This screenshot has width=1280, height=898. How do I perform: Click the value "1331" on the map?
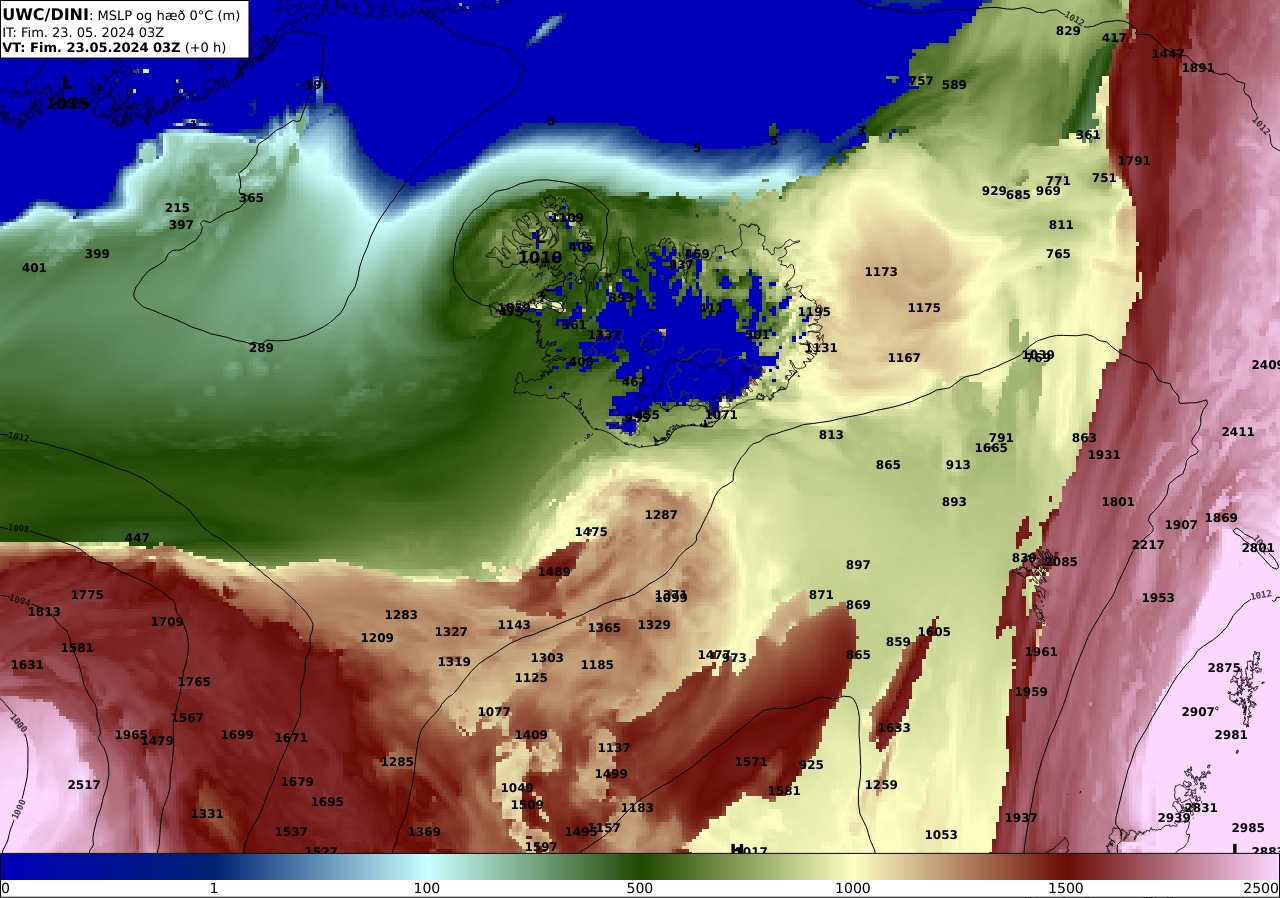point(207,814)
